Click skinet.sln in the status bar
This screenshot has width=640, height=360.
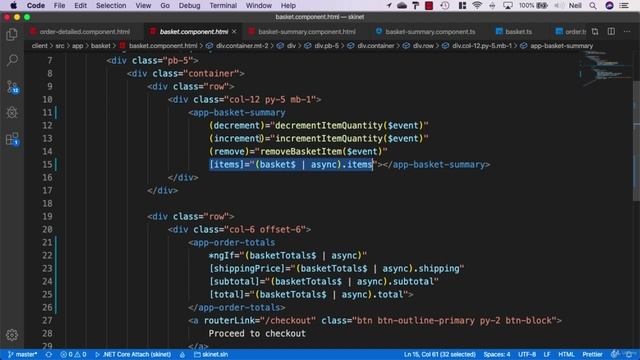pos(211,354)
